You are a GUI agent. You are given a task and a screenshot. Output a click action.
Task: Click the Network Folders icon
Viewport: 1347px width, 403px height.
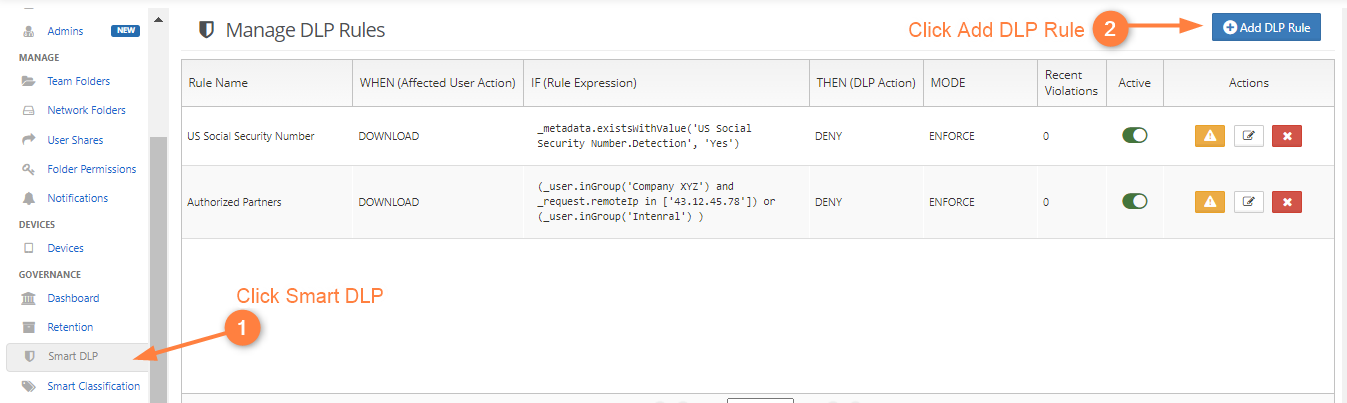point(29,111)
